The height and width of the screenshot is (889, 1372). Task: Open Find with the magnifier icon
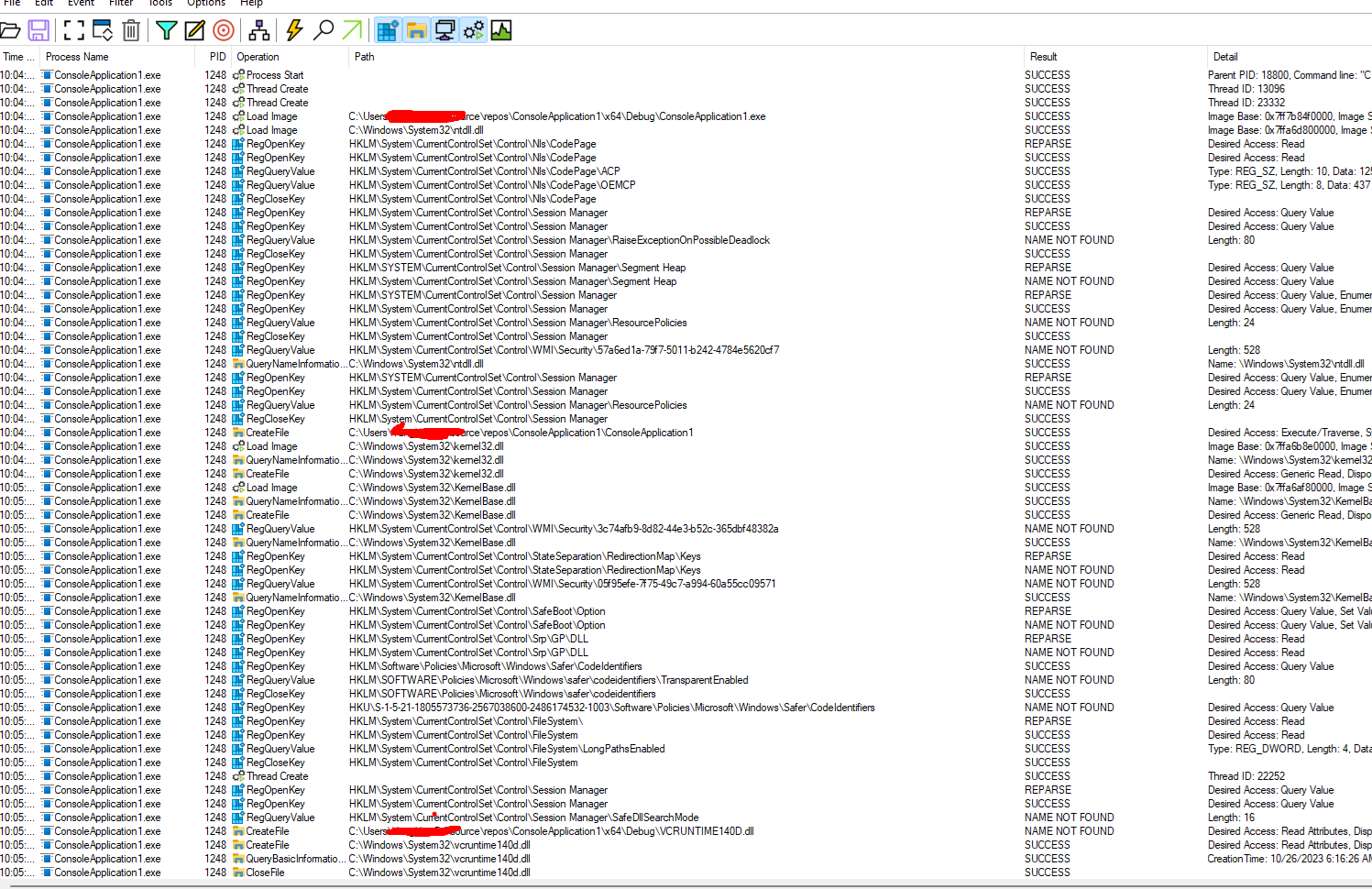(x=323, y=30)
